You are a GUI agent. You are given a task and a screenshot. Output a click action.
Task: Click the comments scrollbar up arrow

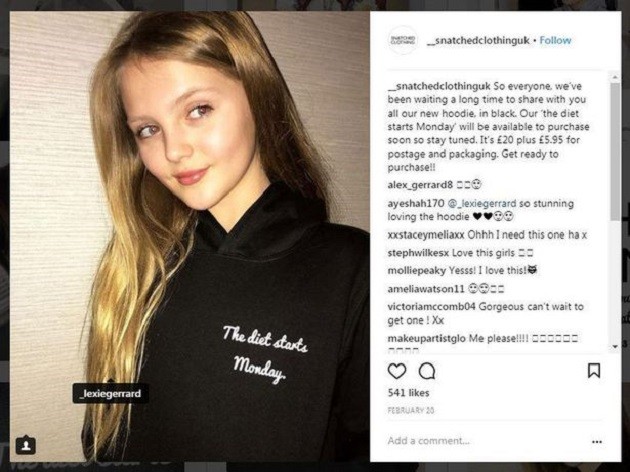tap(615, 77)
